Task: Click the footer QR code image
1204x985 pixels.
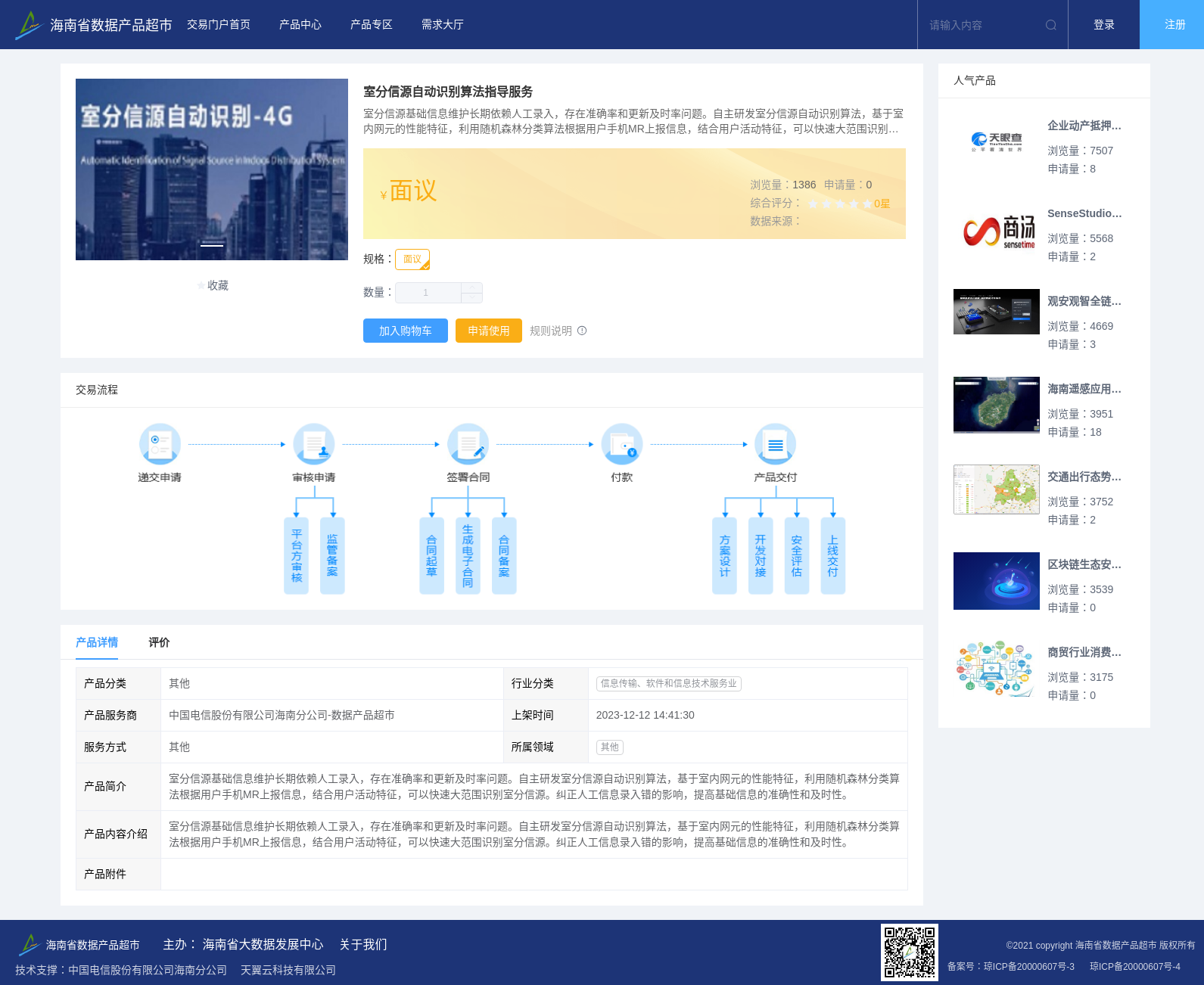Action: (910, 952)
